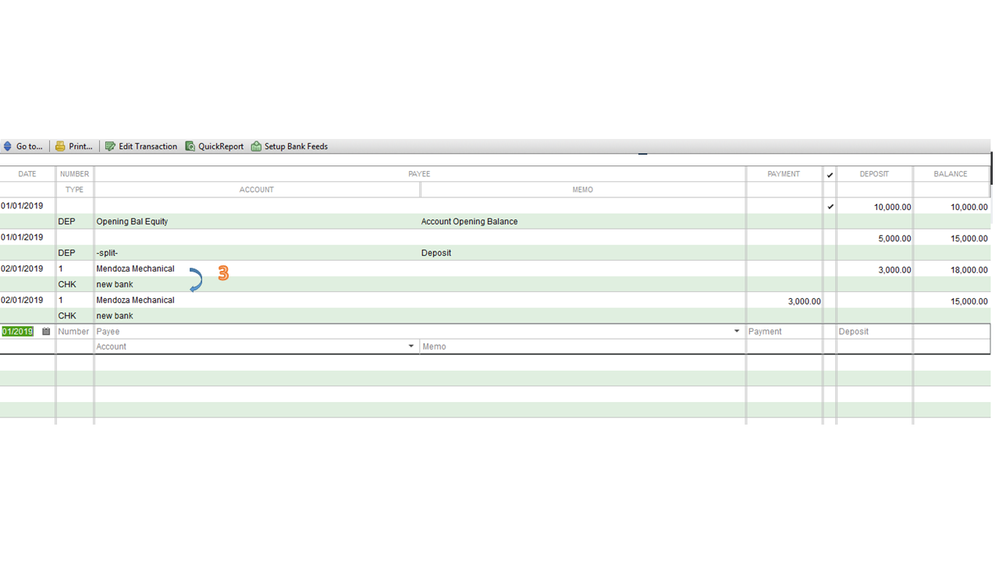
Task: Select the 3,000.00 payment amount
Action: (x=804, y=301)
